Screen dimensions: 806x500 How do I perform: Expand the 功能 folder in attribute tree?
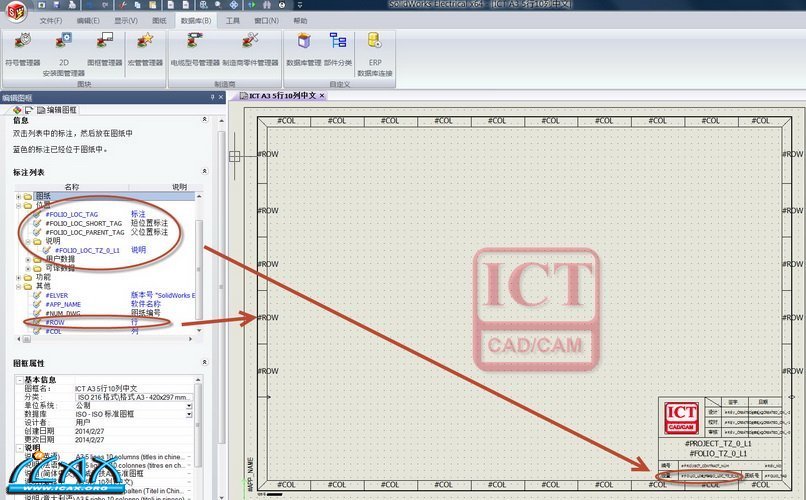point(19,277)
